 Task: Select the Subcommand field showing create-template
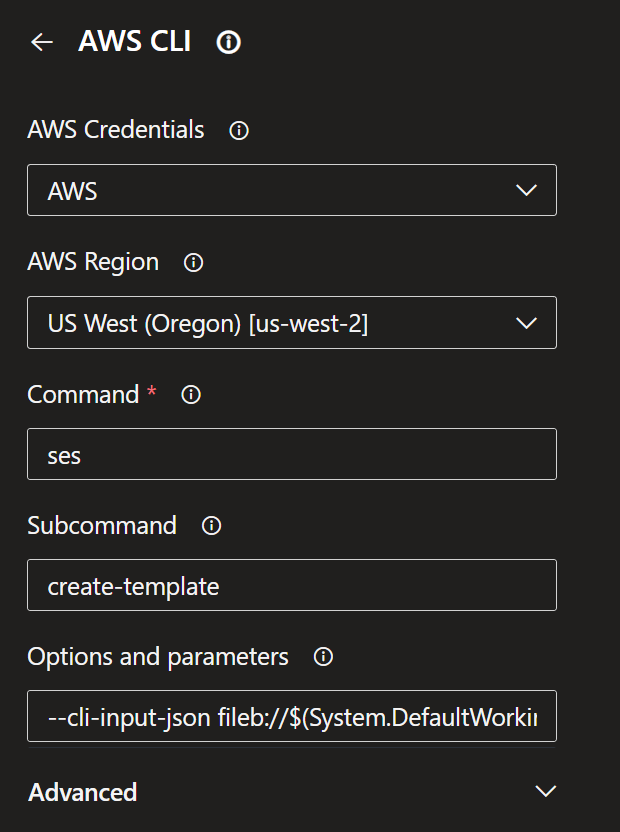click(291, 585)
